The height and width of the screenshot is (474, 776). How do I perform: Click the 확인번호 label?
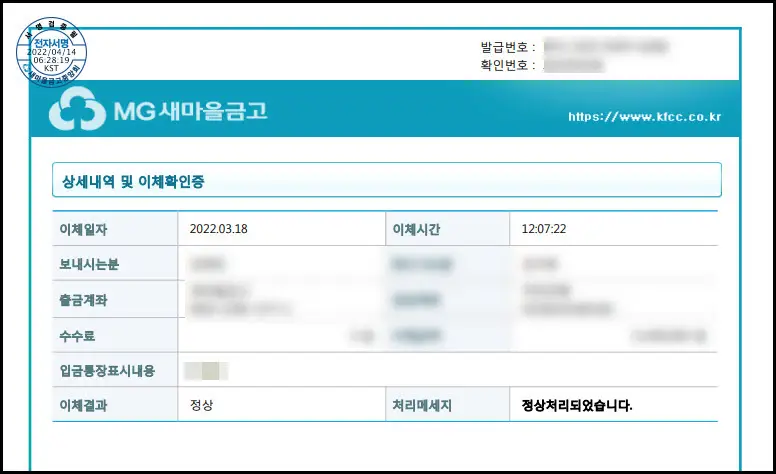pyautogui.click(x=508, y=65)
